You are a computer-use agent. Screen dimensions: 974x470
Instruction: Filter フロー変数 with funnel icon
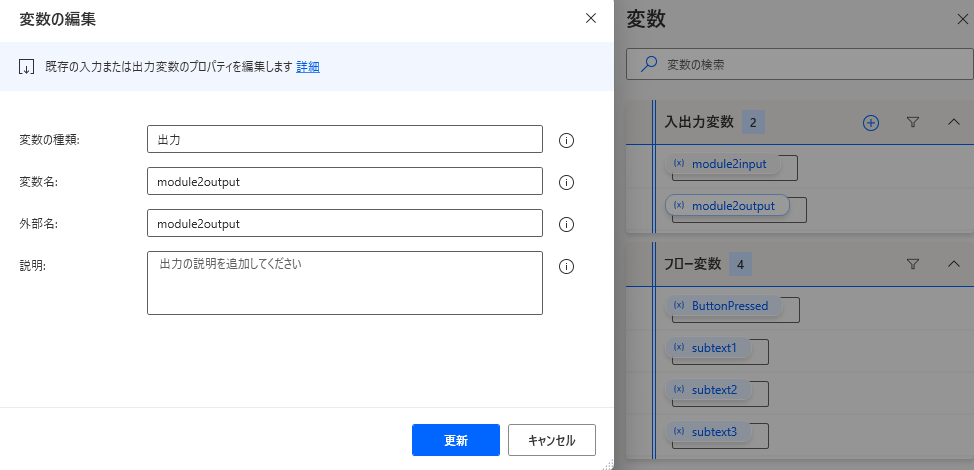pyautogui.click(x=913, y=264)
